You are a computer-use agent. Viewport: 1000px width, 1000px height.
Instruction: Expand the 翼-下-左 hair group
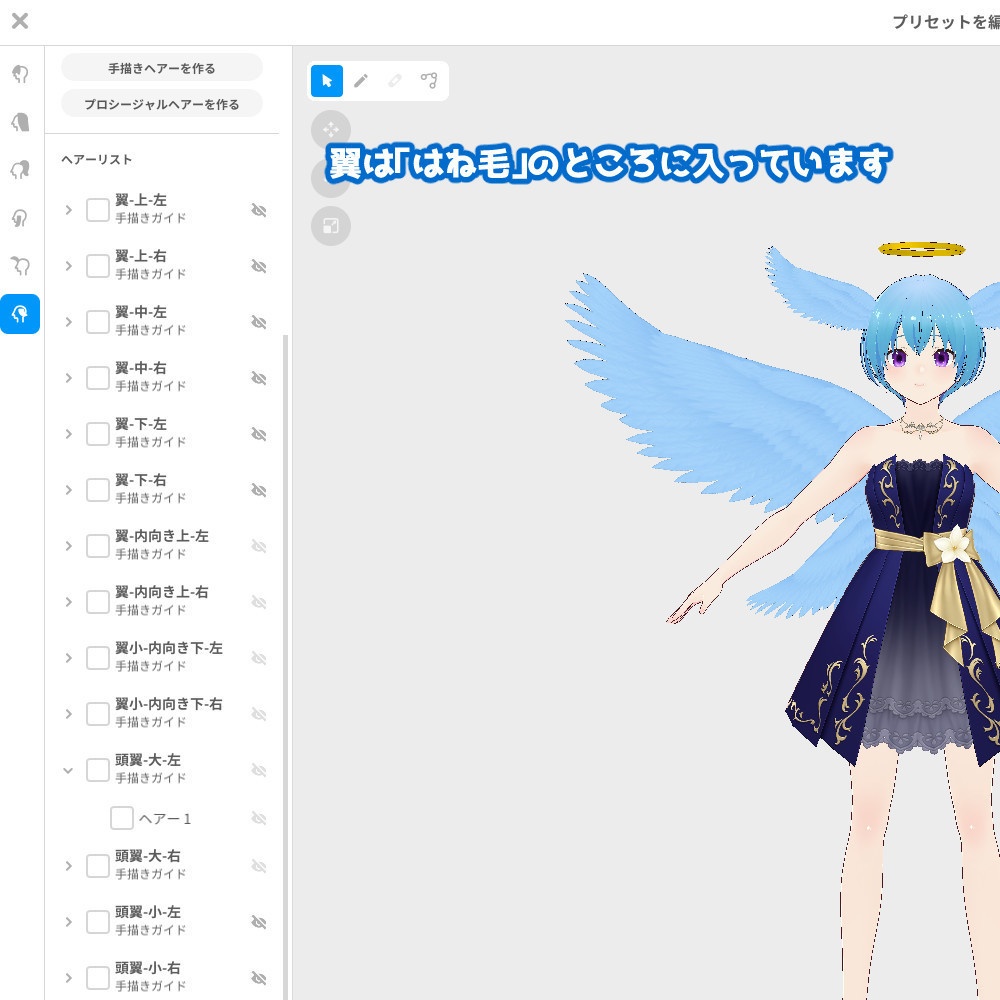[x=68, y=434]
